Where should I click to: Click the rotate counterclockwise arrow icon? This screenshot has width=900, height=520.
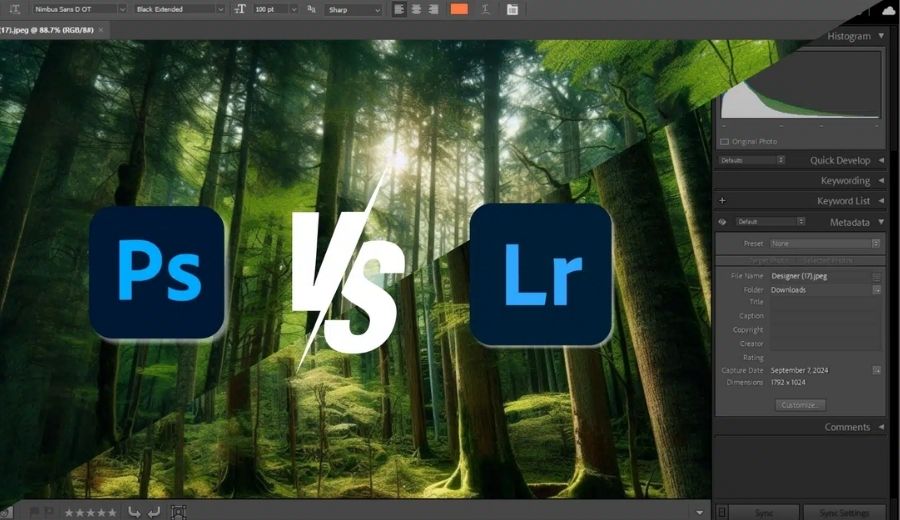click(x=134, y=512)
